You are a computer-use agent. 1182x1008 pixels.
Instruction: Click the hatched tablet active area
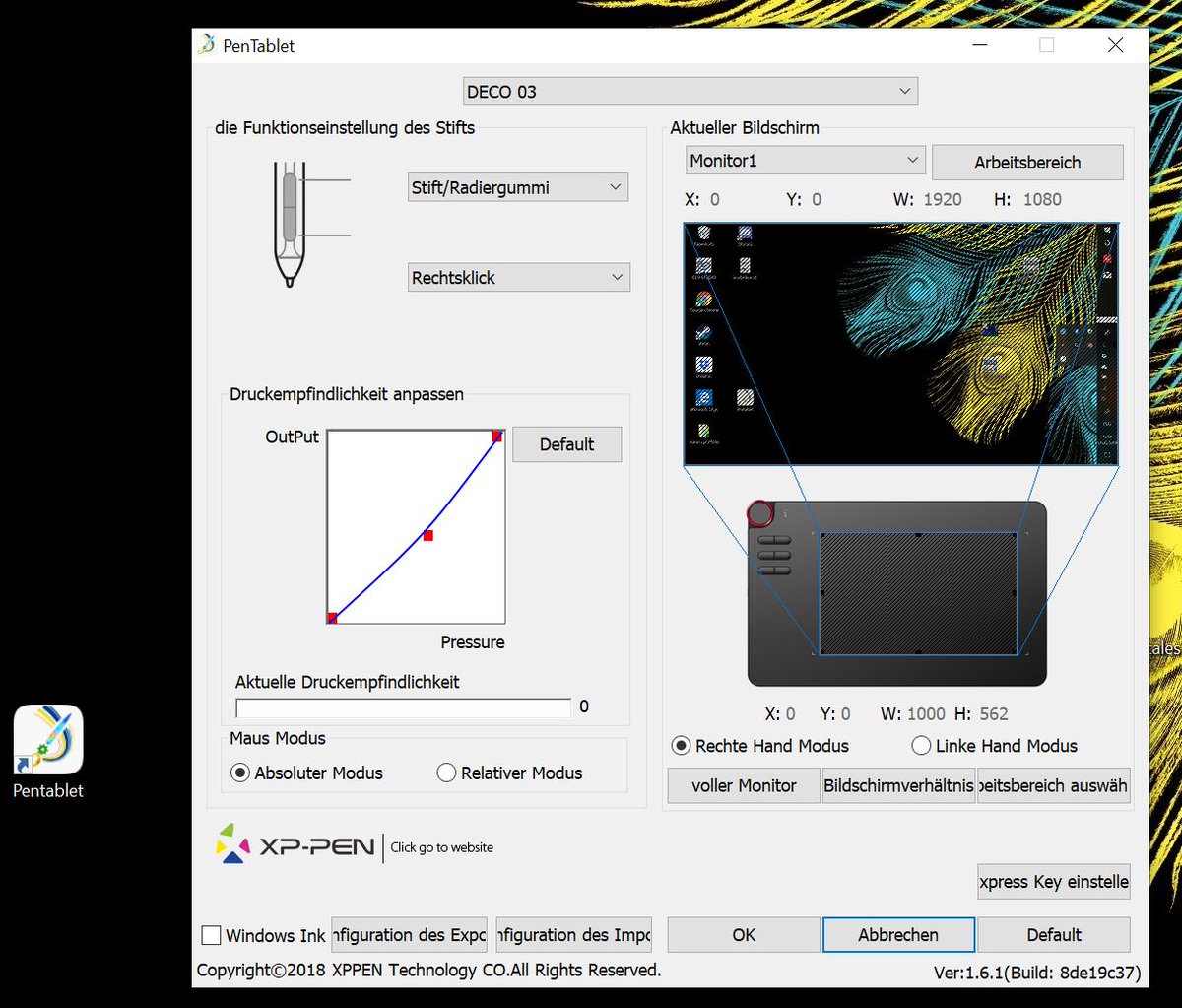[x=918, y=593]
